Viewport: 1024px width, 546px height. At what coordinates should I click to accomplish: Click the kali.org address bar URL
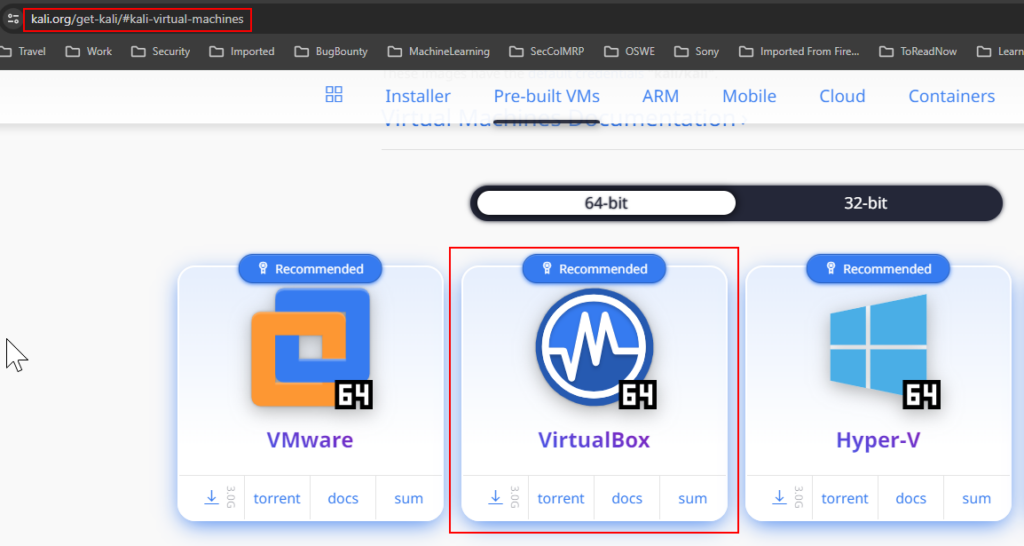click(x=137, y=19)
